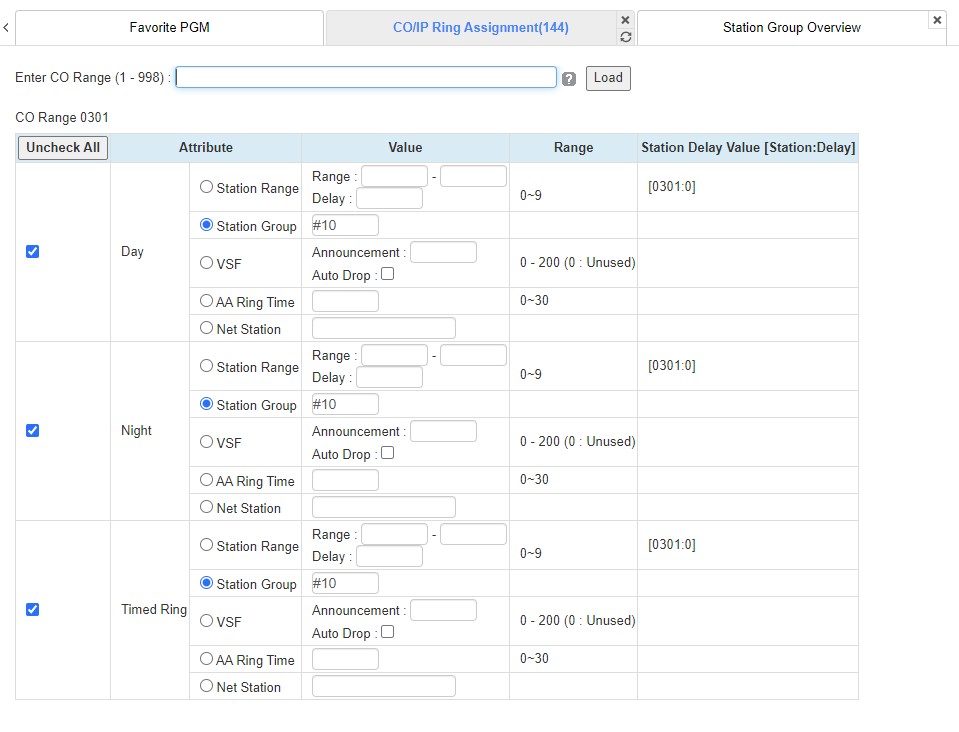Focus the Enter CO Range input field
Image resolution: width=959 pixels, height=732 pixels.
coord(366,78)
